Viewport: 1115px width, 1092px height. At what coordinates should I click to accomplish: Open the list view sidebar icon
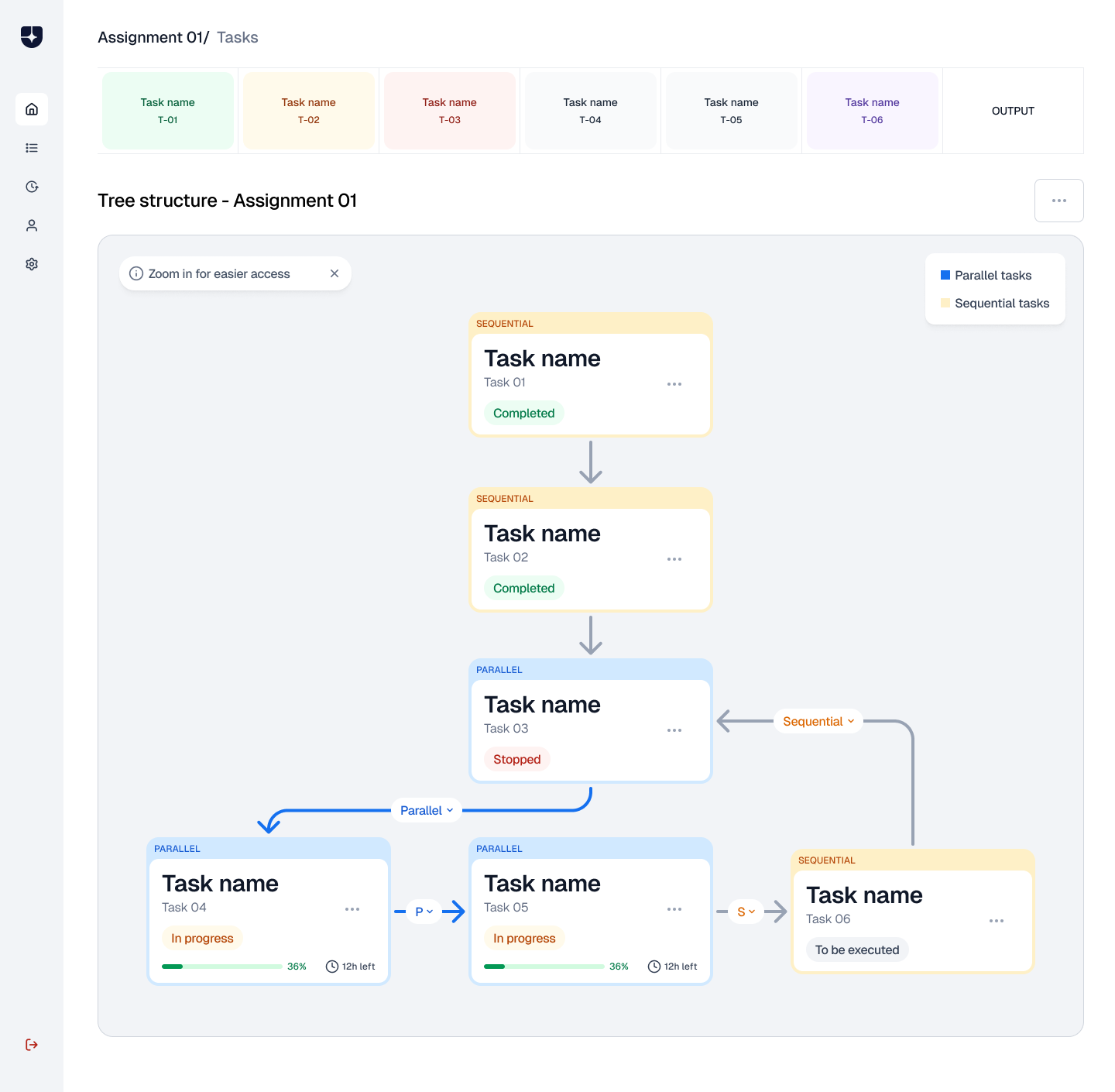(x=32, y=148)
